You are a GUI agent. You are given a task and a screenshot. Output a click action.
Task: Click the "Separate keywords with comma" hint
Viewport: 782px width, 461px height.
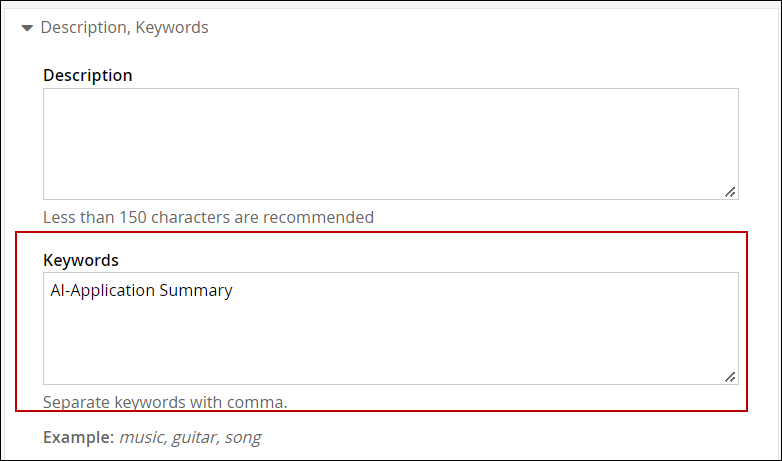coord(165,403)
